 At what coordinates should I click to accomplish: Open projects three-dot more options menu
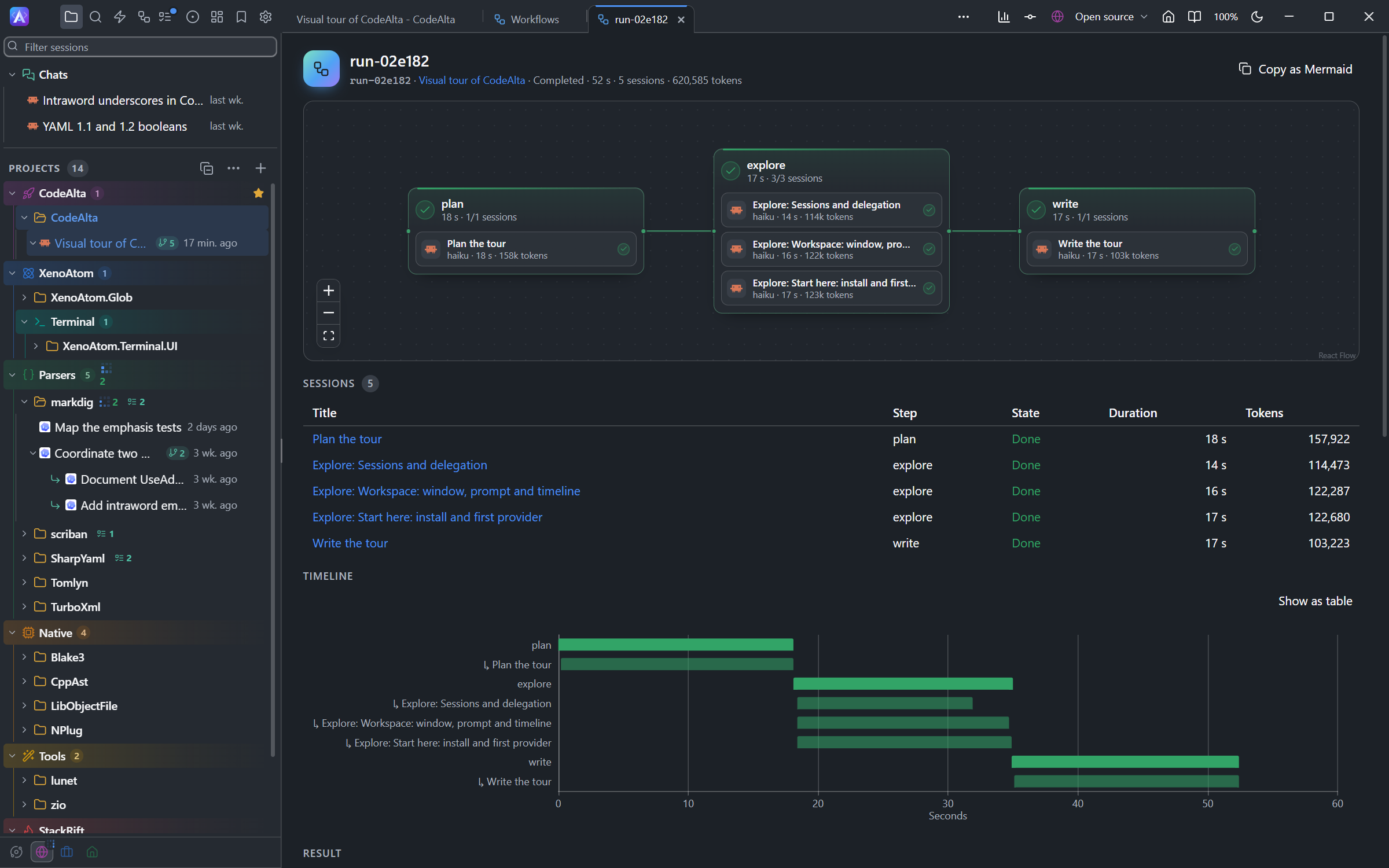[x=233, y=168]
